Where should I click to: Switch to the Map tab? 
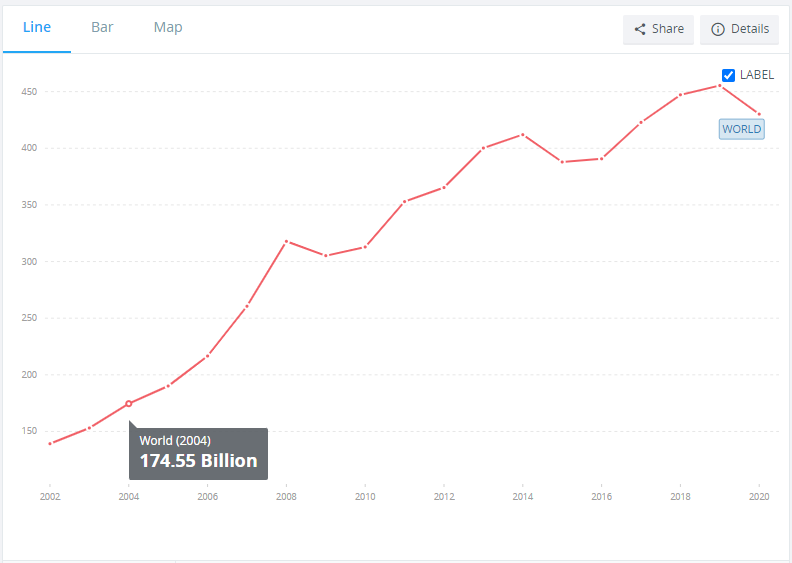[168, 28]
